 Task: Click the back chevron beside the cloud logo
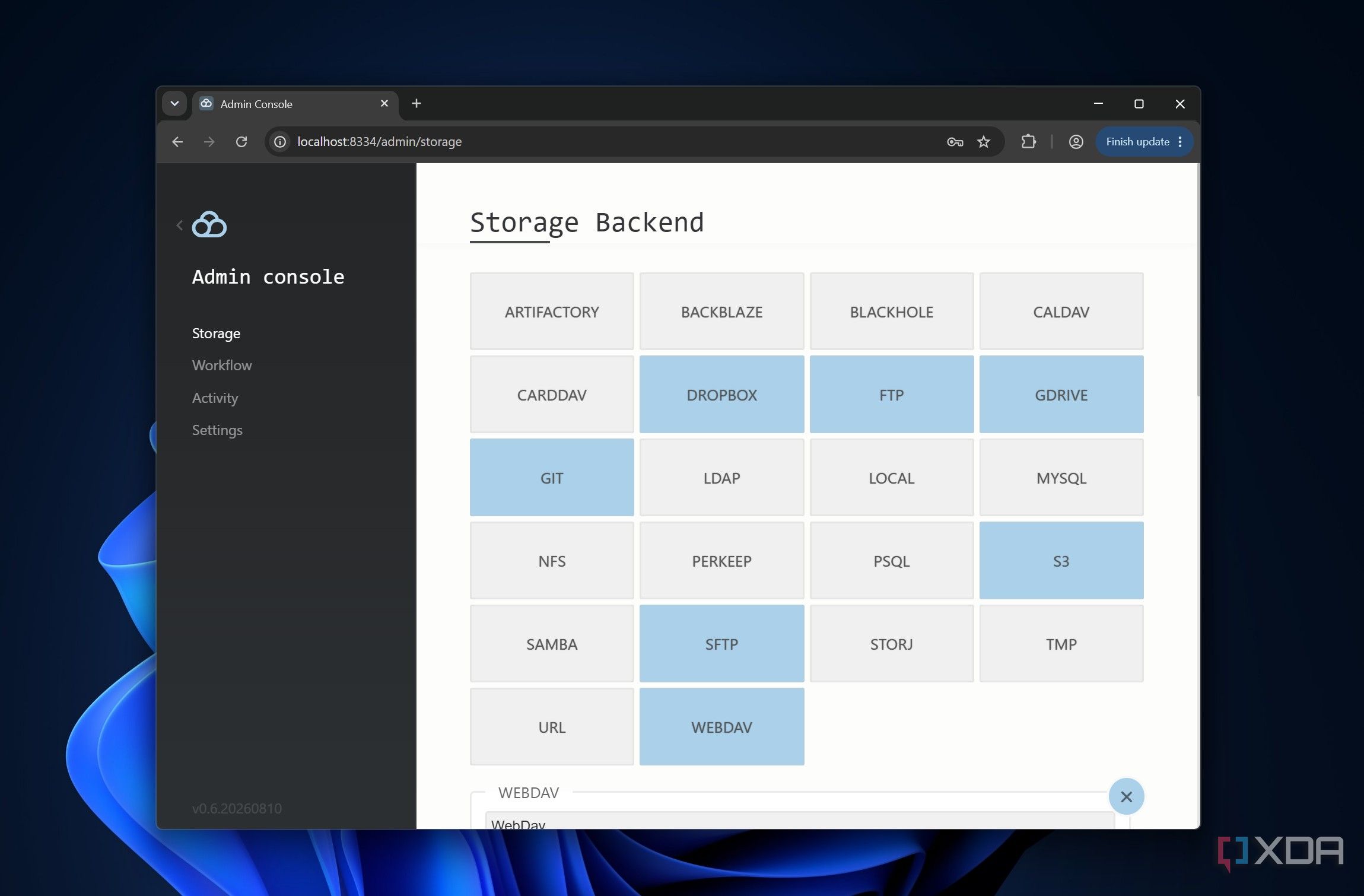click(179, 225)
